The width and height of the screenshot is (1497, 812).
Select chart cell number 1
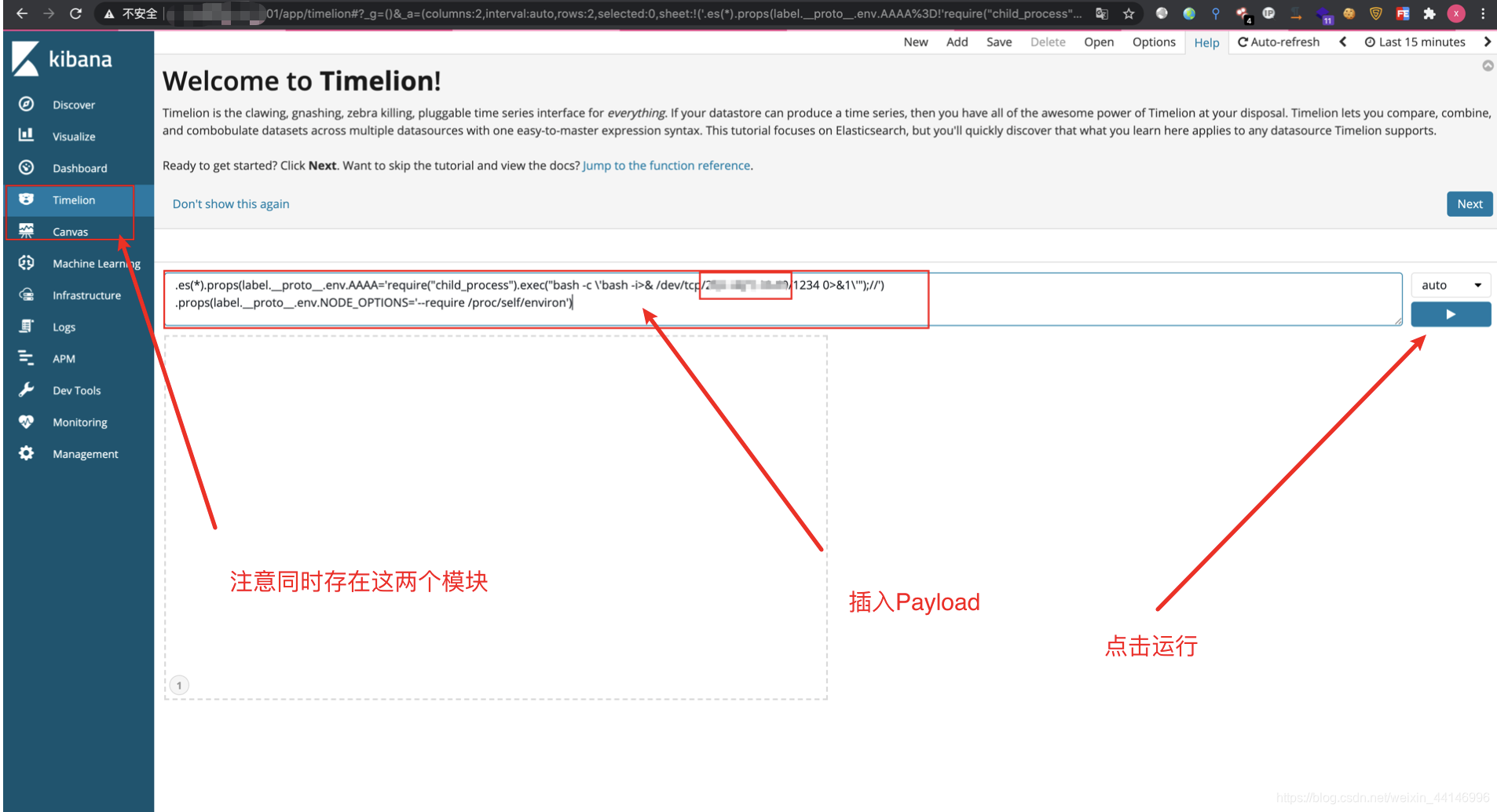point(179,685)
